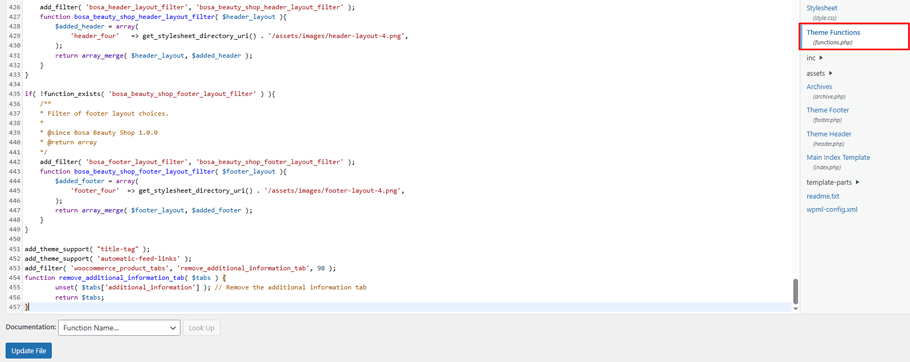The height and width of the screenshot is (362, 910).
Task: Click the Update File button
Action: 28,351
